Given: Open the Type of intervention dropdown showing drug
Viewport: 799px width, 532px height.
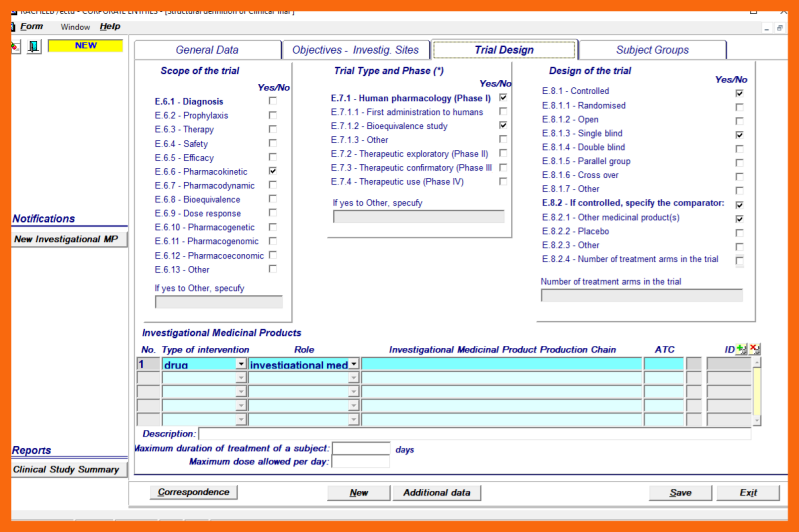Looking at the screenshot, I should point(241,364).
